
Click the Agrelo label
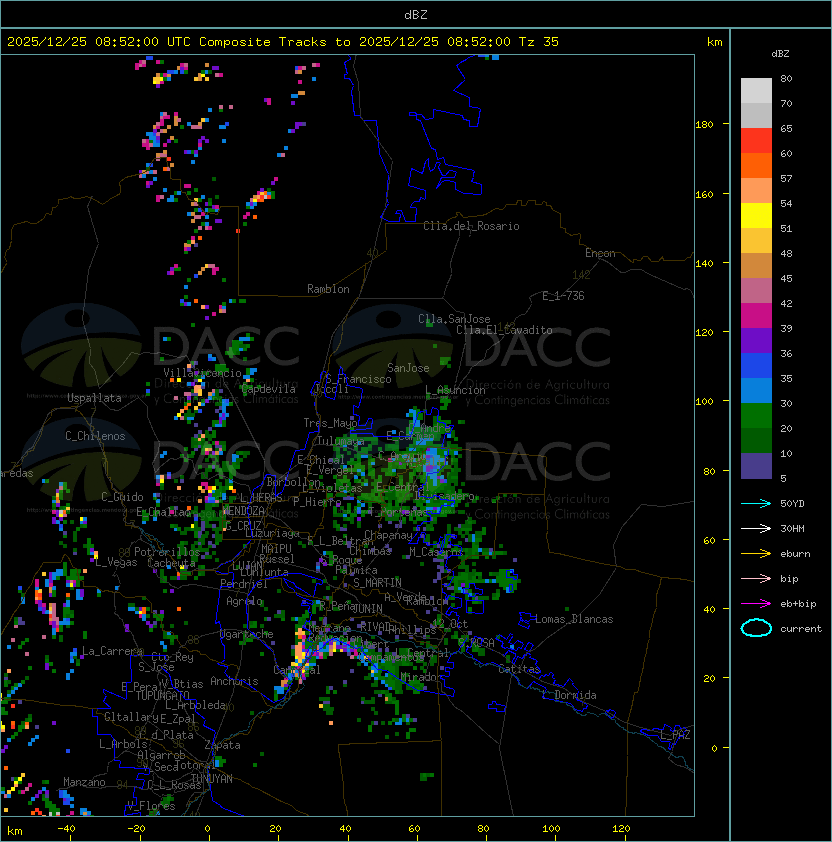244,601
